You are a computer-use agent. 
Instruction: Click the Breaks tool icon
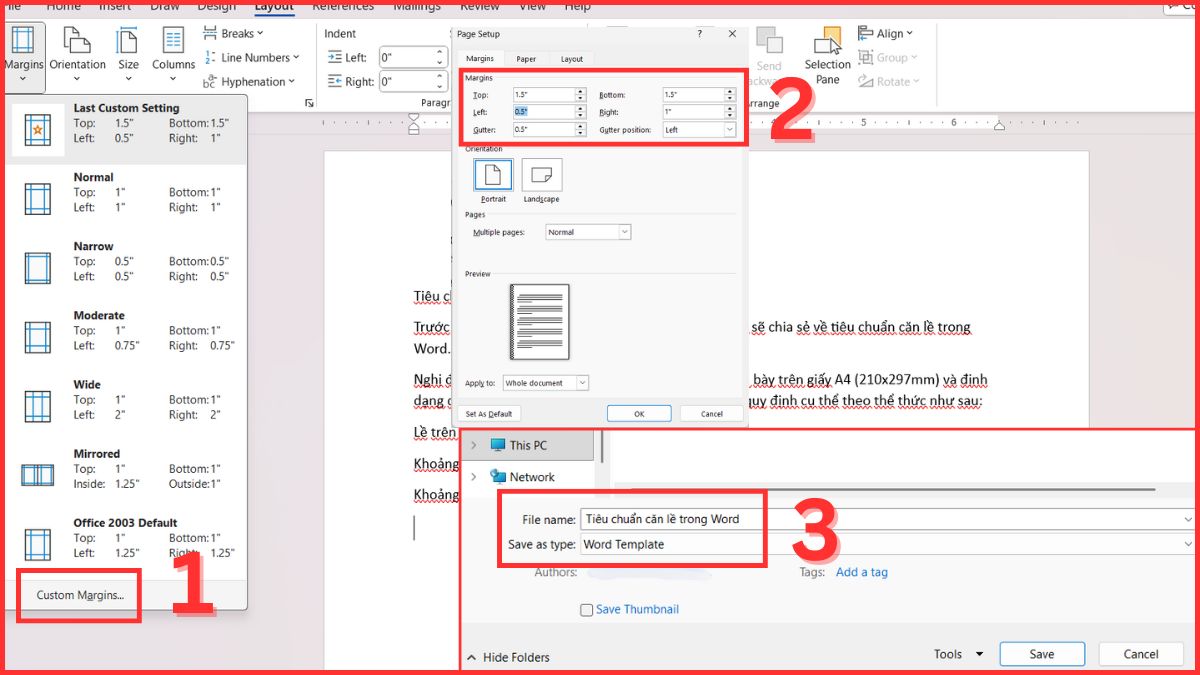(x=209, y=31)
